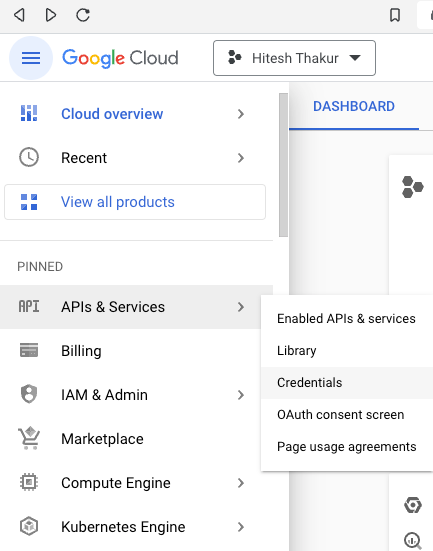Expand the IAM & Admin chevron

click(x=241, y=395)
